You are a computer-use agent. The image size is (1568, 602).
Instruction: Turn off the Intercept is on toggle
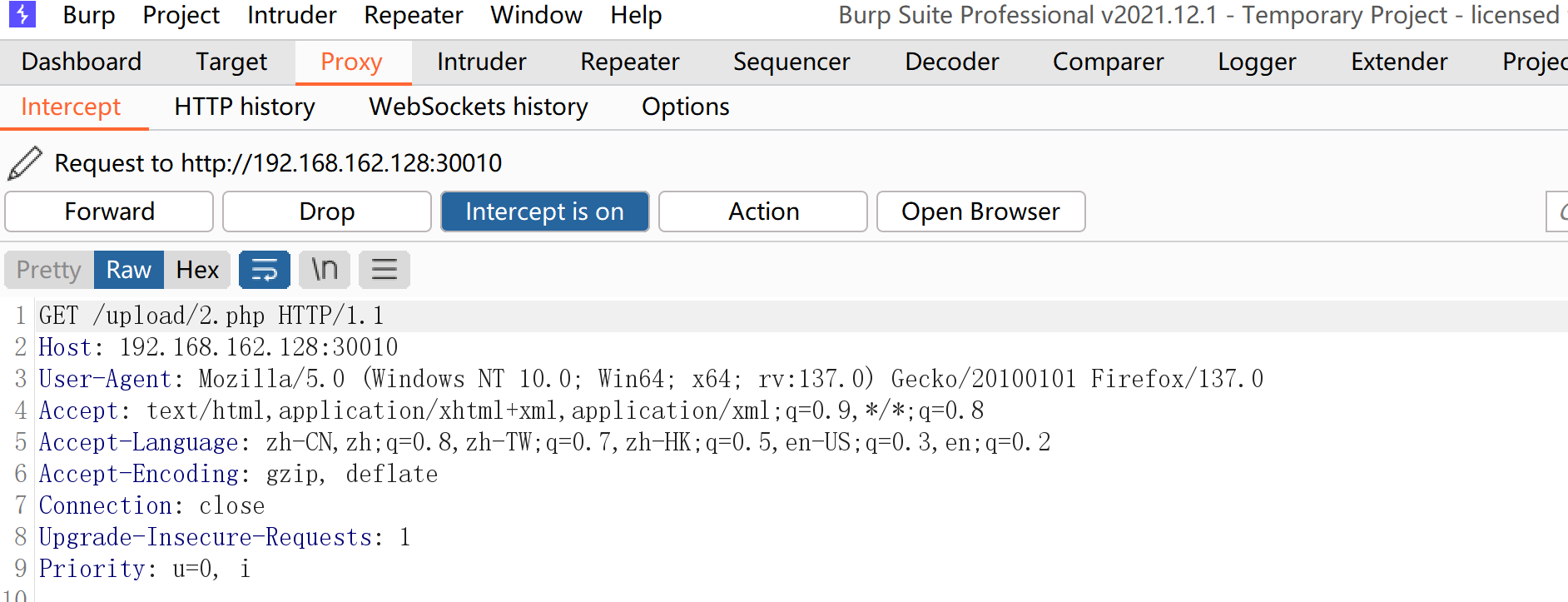(x=544, y=211)
